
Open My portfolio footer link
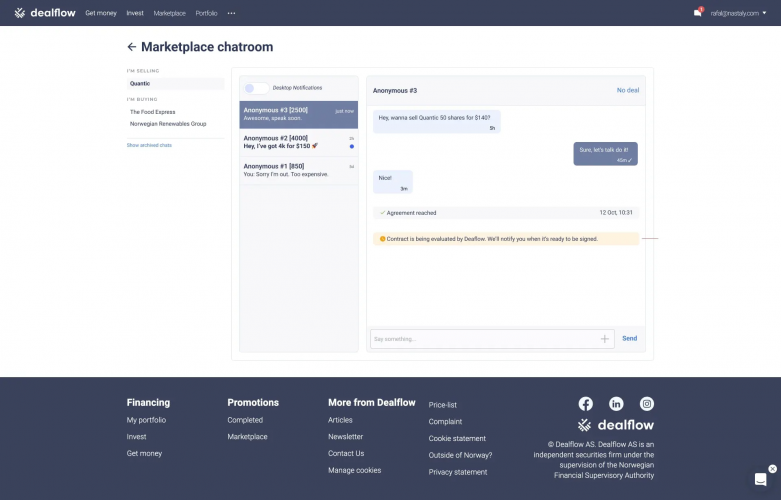[x=146, y=420]
